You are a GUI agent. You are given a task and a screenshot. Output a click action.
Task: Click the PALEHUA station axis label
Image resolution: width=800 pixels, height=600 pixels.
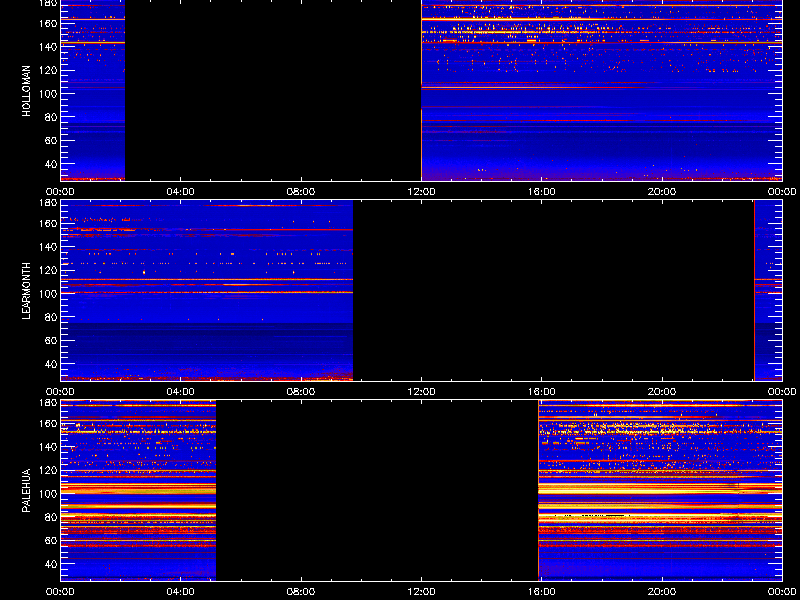(27, 490)
